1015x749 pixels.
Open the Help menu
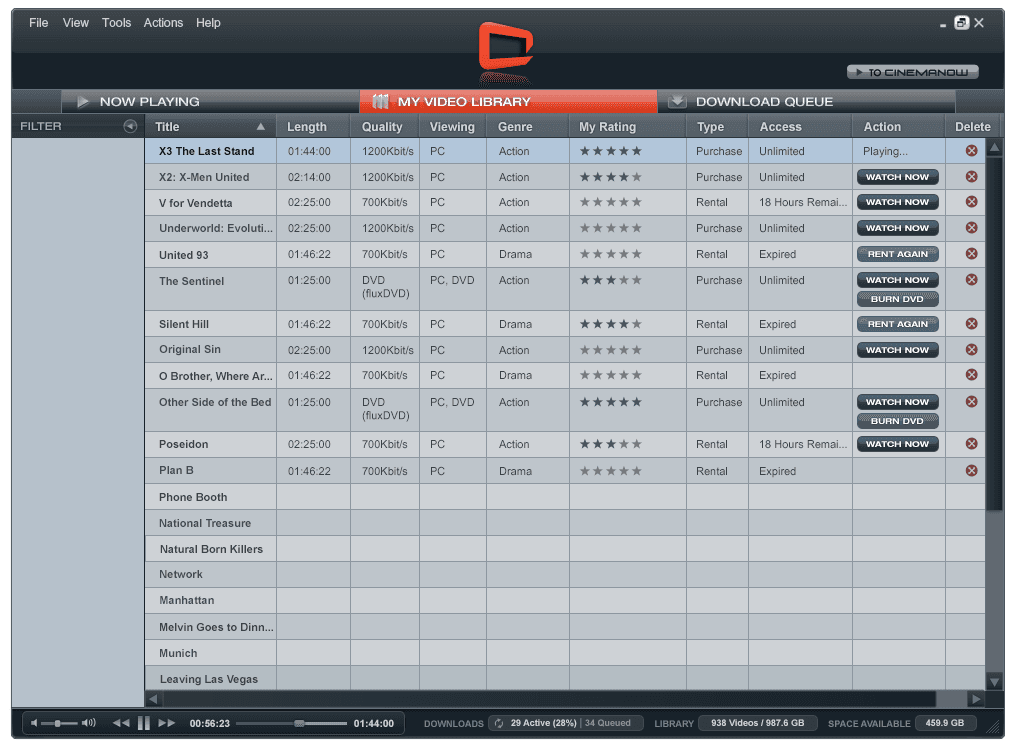[208, 23]
